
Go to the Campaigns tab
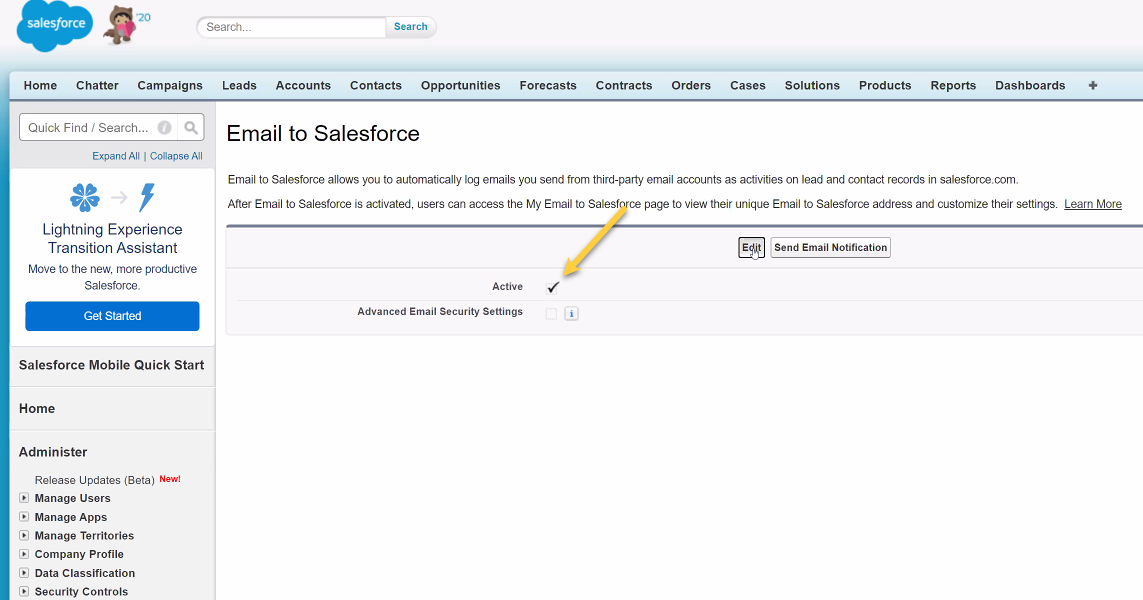[x=170, y=85]
